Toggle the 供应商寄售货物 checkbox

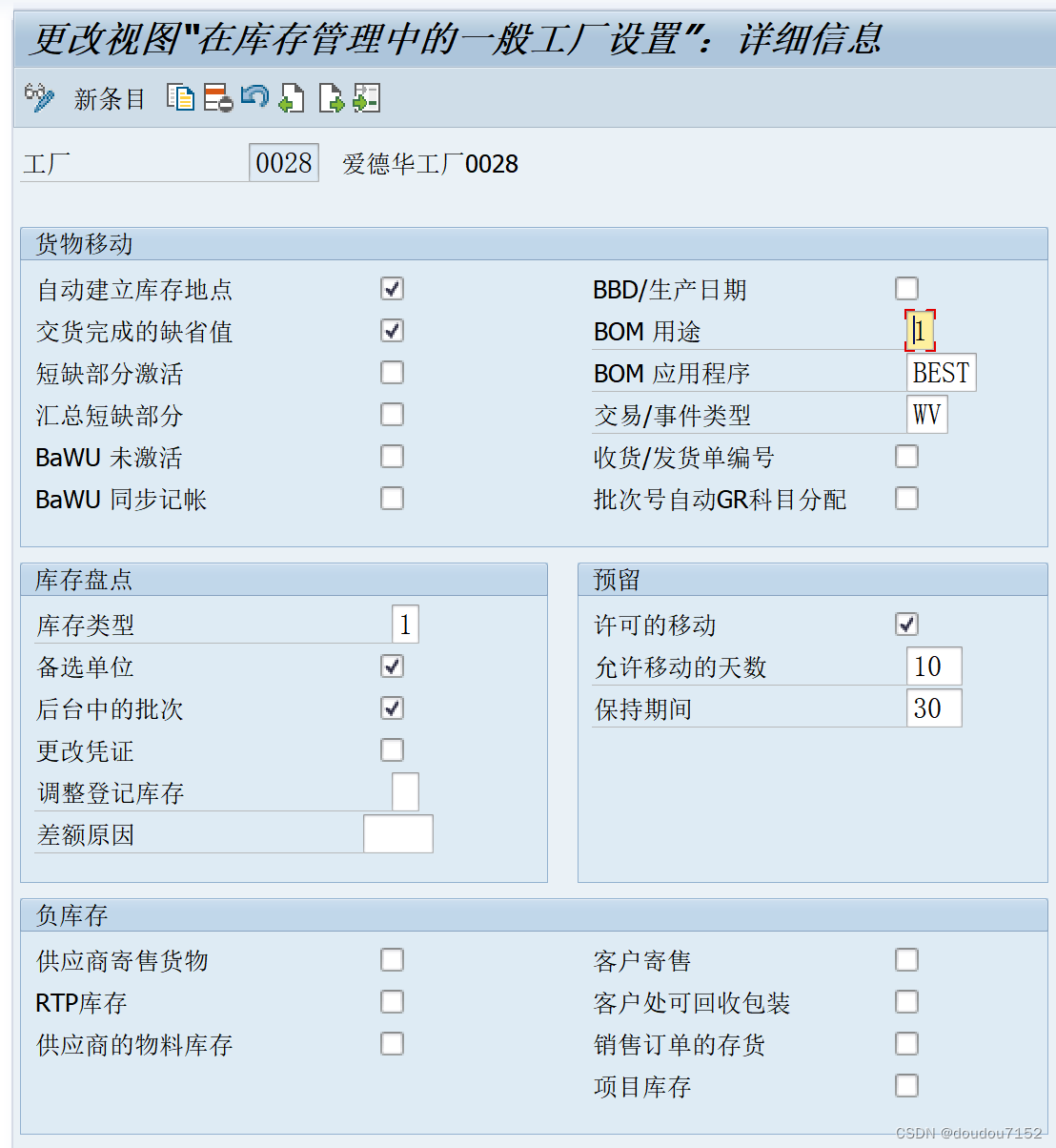[392, 959]
